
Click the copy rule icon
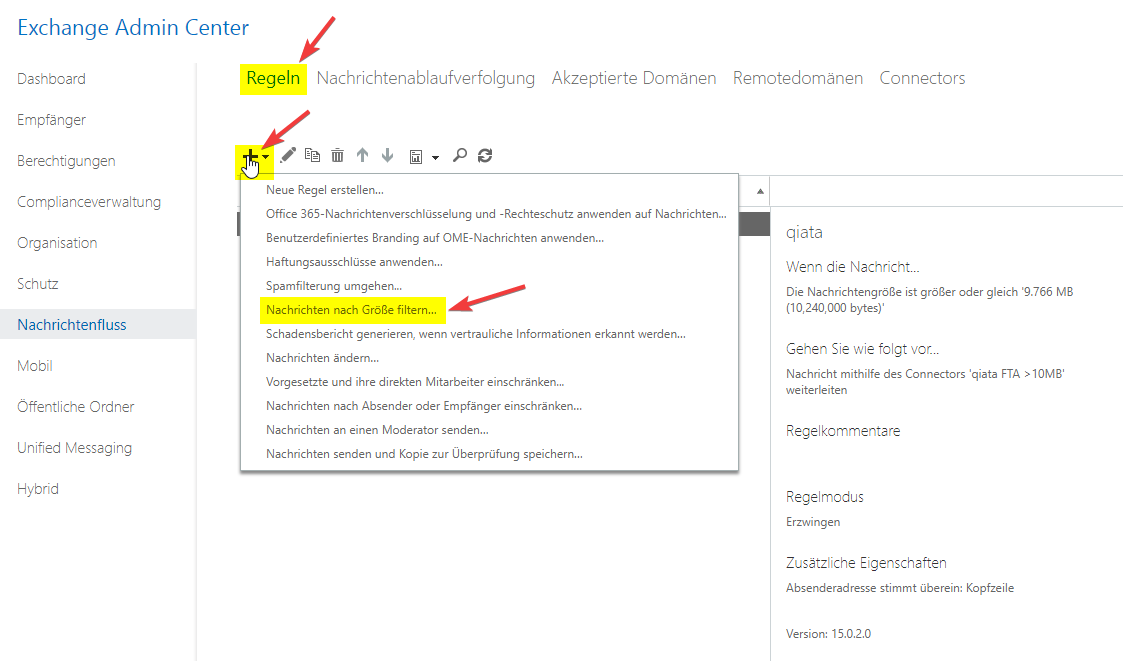(x=313, y=155)
